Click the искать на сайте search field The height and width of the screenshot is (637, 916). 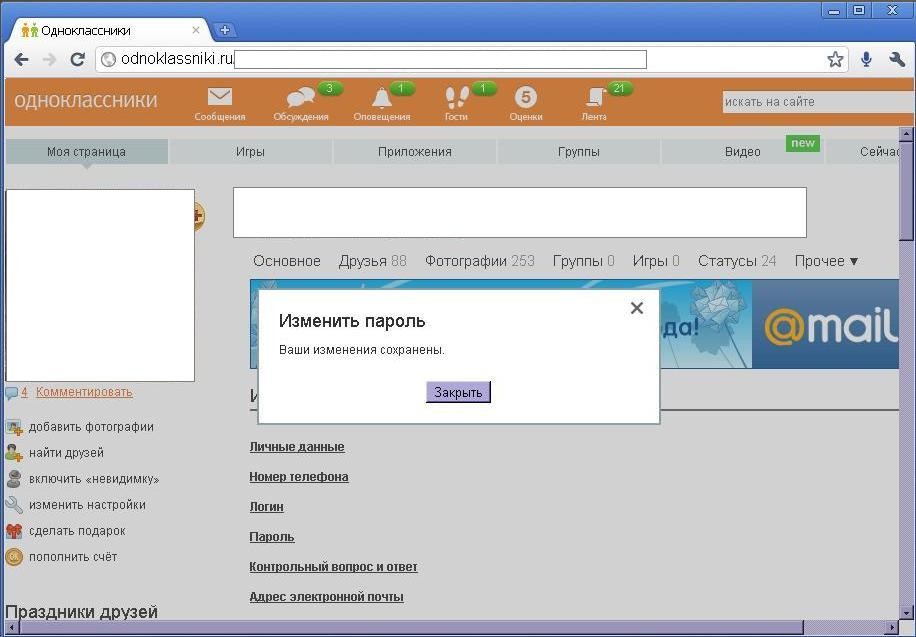tap(818, 102)
